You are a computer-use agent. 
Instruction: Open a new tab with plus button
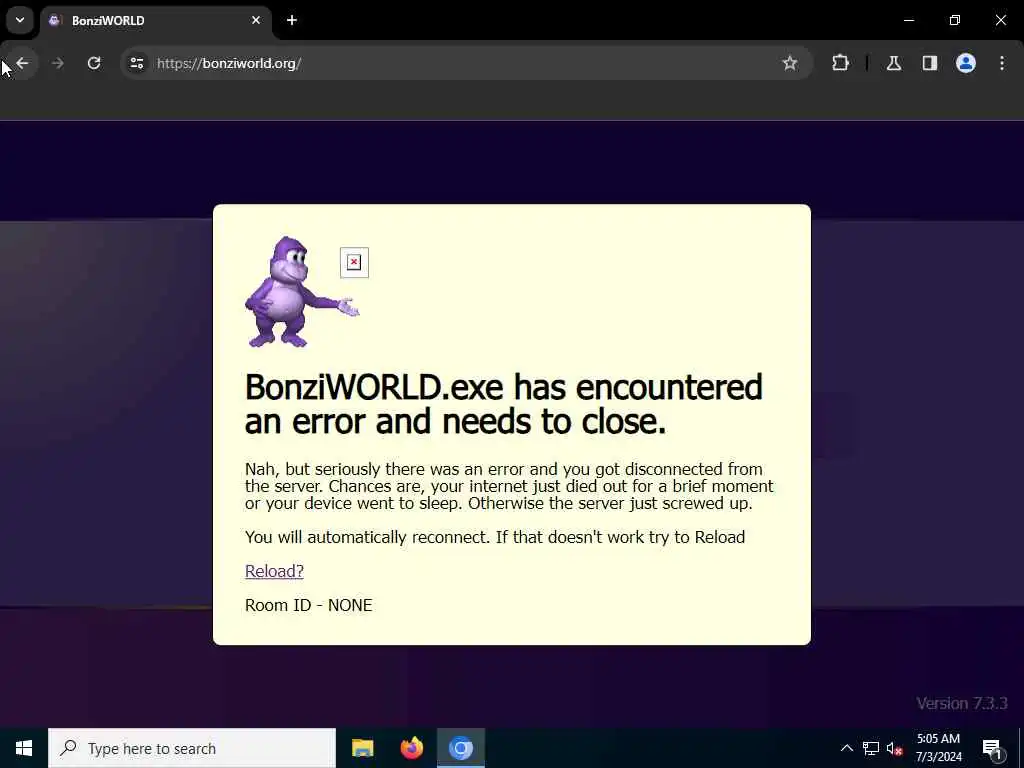point(292,20)
